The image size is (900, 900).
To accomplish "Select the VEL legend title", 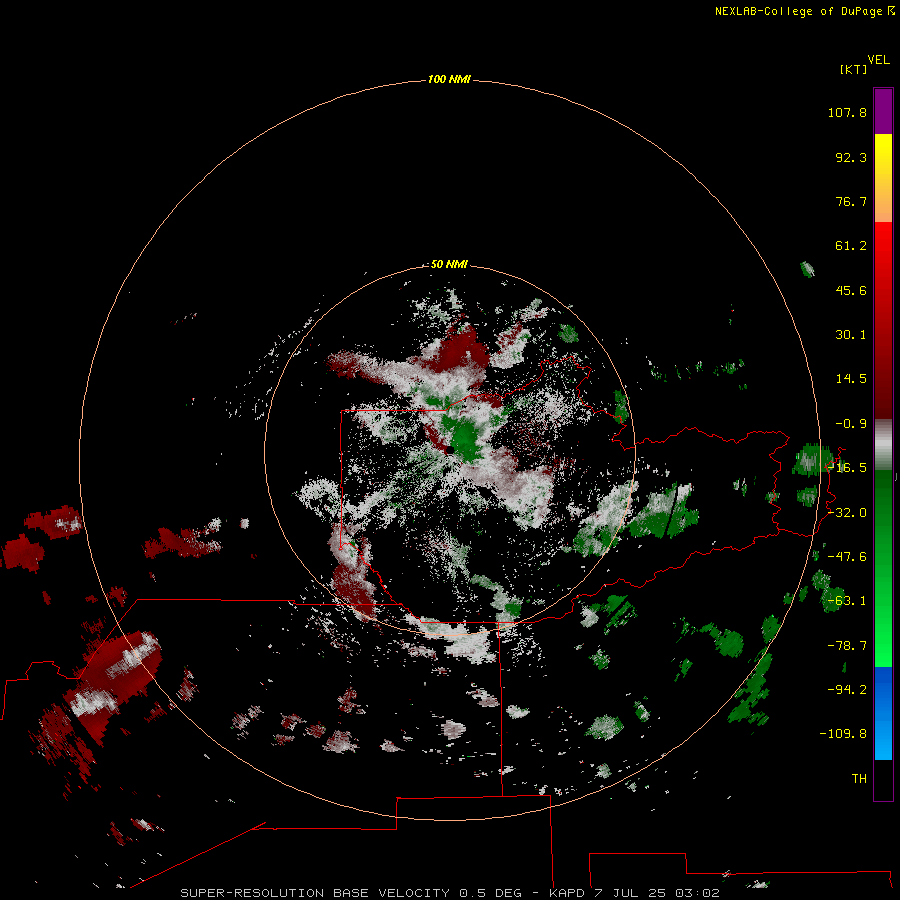I will 878,60.
